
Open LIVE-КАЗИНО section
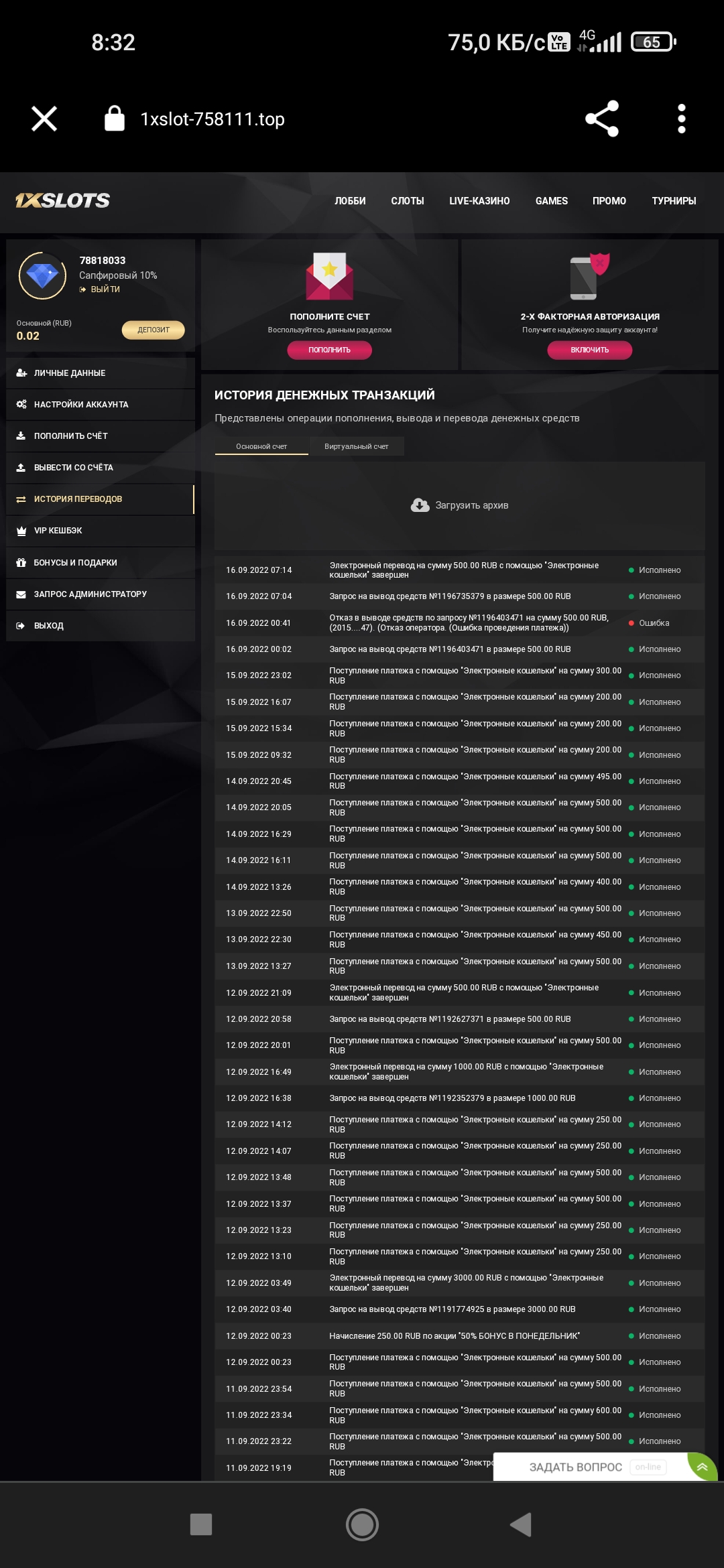[479, 201]
